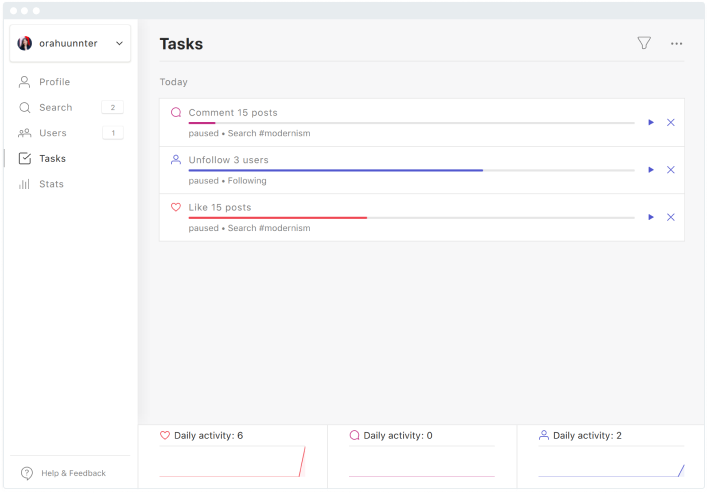This screenshot has height=493, width=708.
Task: Resume the Unfollow 3 users task
Action: (651, 170)
